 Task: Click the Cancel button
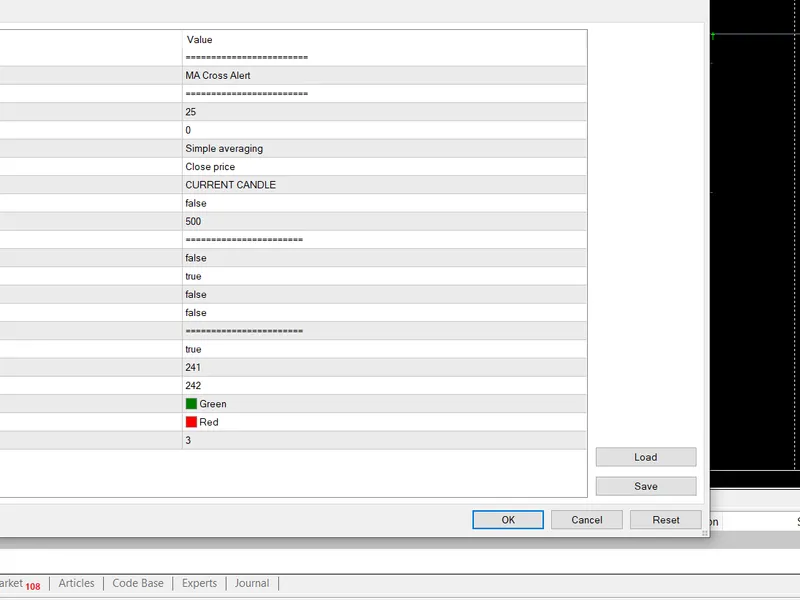586,519
